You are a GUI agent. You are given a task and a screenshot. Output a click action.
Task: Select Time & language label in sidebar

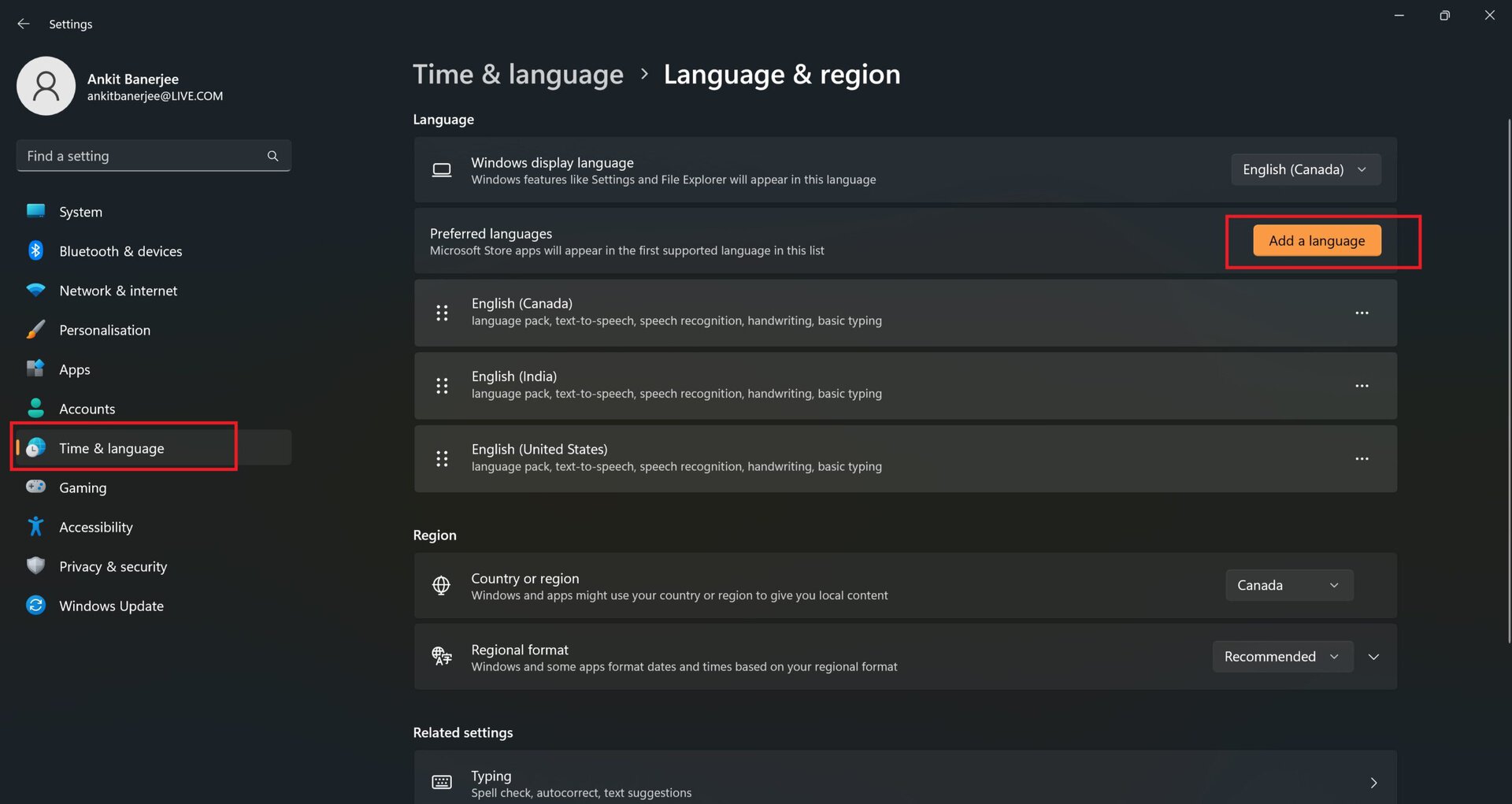(x=112, y=448)
